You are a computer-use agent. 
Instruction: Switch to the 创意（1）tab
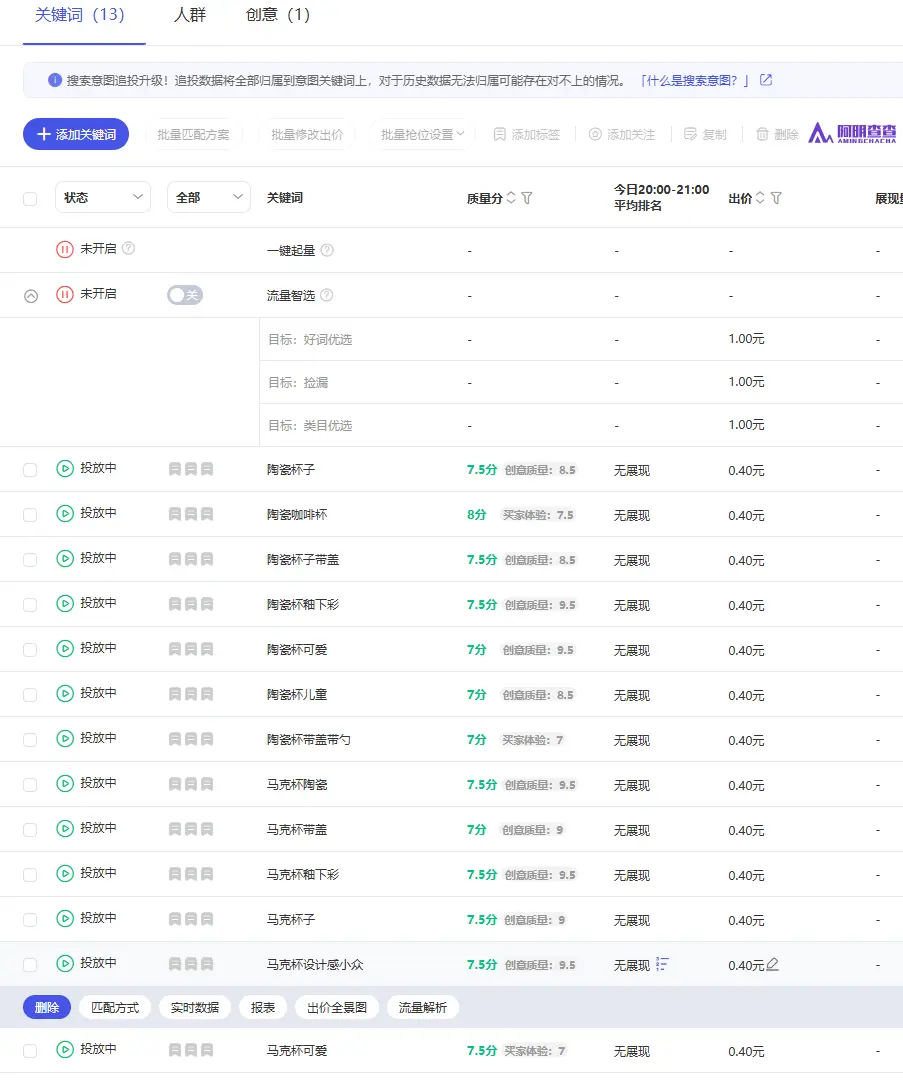[277, 16]
